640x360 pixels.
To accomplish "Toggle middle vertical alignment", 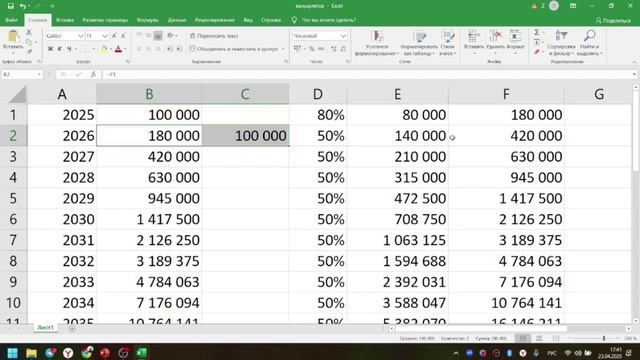I will point(149,36).
